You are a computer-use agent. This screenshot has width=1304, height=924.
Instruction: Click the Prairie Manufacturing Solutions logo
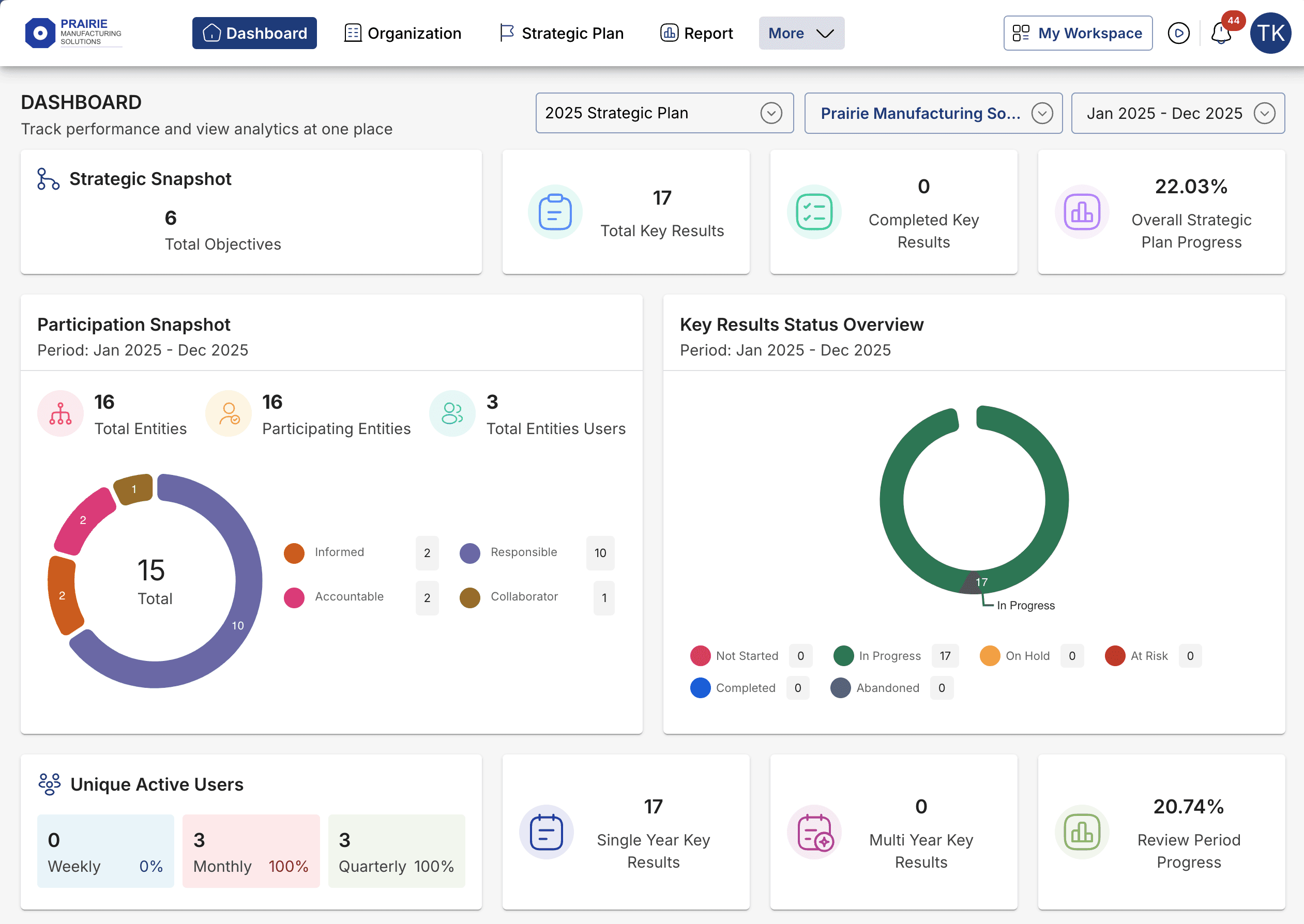[73, 33]
